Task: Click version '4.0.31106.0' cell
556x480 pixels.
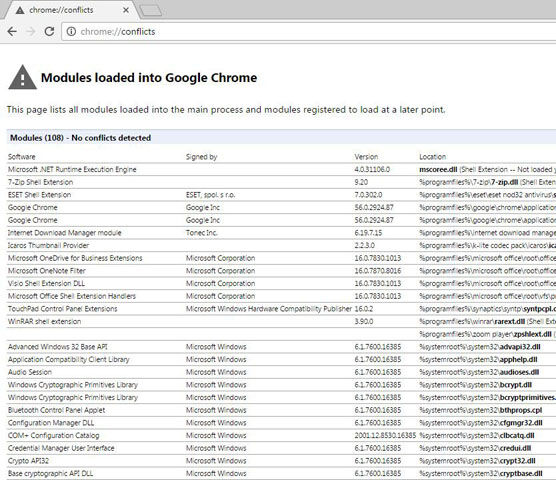Action: pos(372,169)
